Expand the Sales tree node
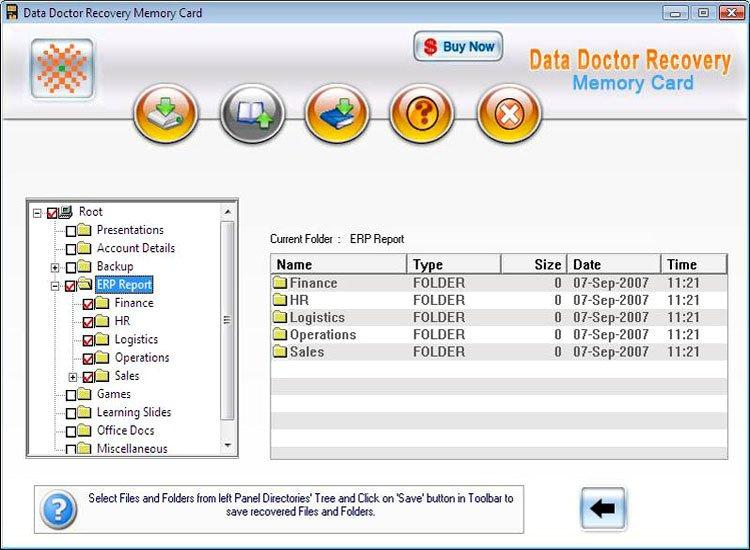The height and width of the screenshot is (550, 750). pos(73,377)
